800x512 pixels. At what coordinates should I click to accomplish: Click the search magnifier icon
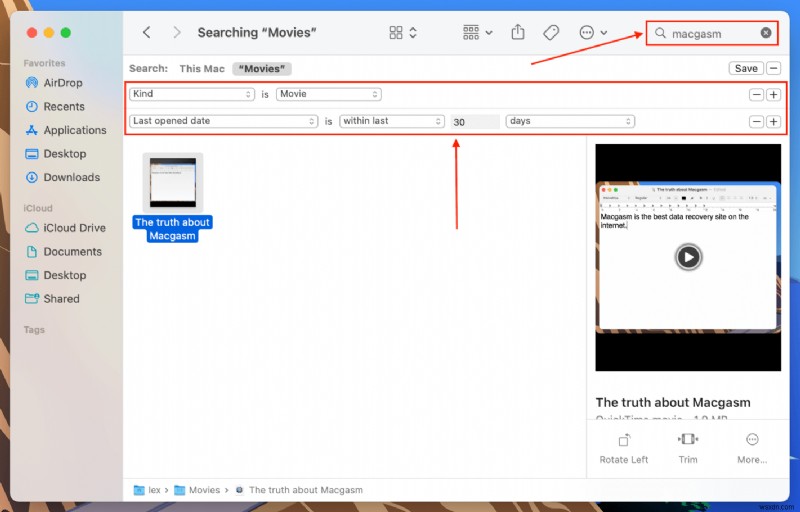click(x=660, y=33)
